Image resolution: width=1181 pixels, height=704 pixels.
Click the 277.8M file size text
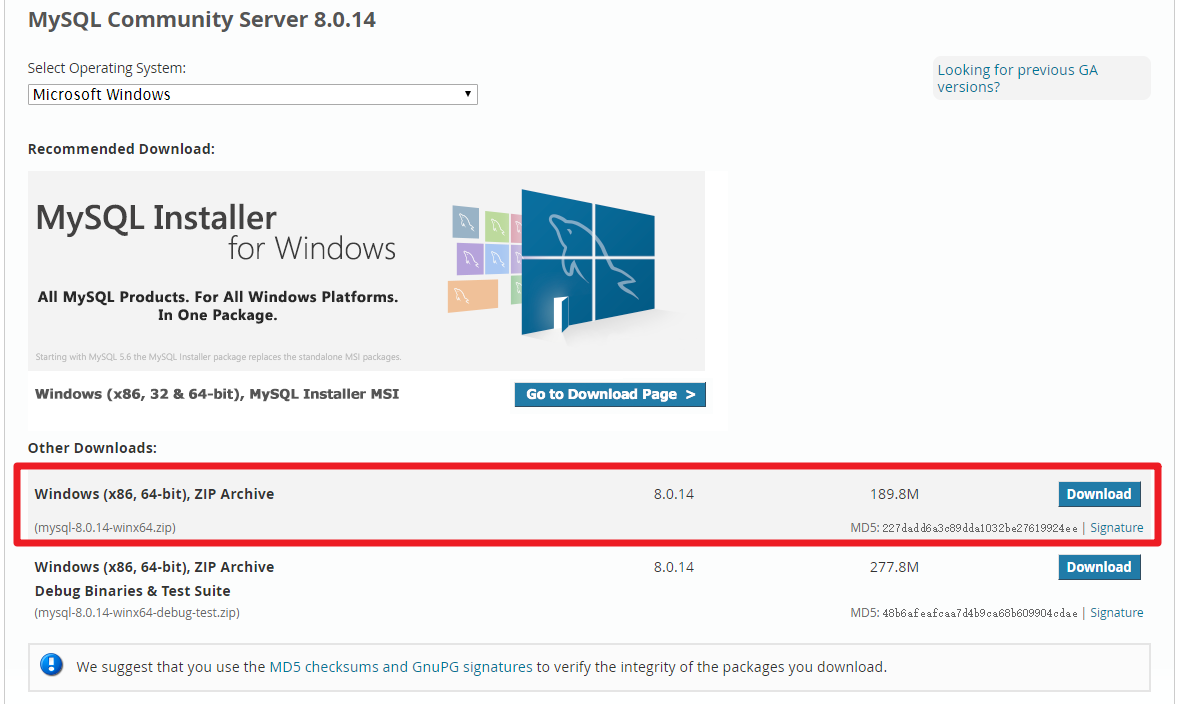click(894, 567)
